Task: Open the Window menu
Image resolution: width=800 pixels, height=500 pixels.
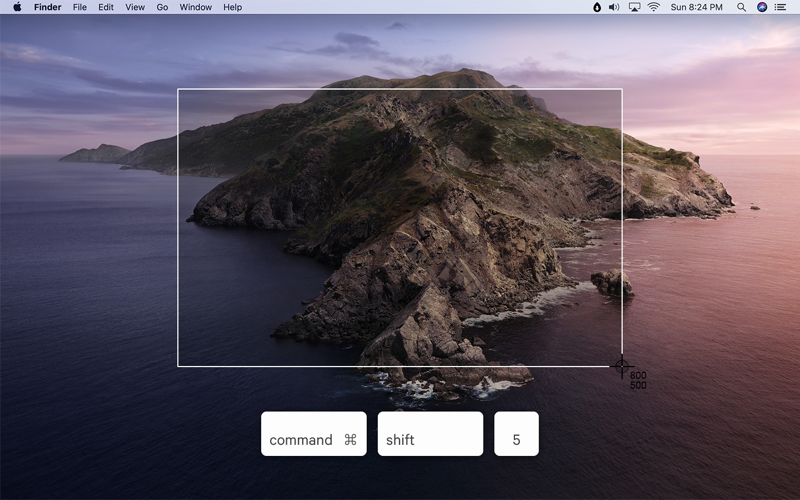Action: click(x=196, y=7)
